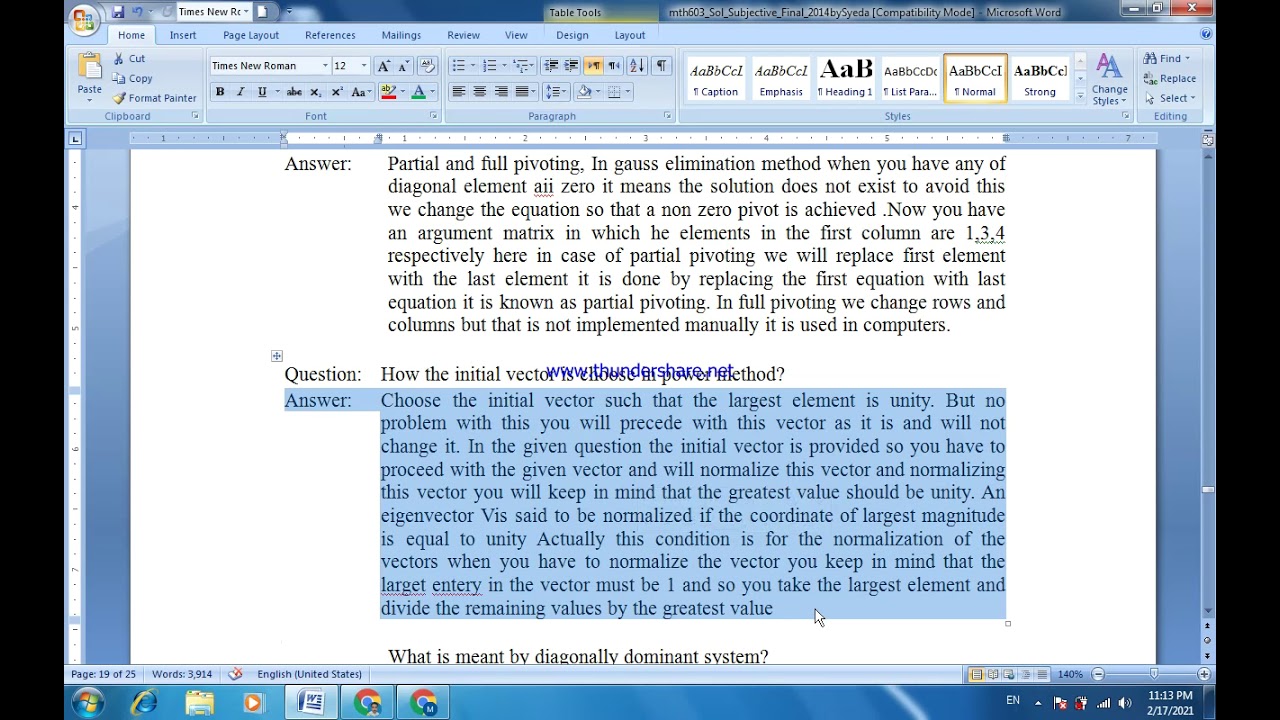Activate the Format Painter
Screen dimensions: 1280x720
(154, 98)
